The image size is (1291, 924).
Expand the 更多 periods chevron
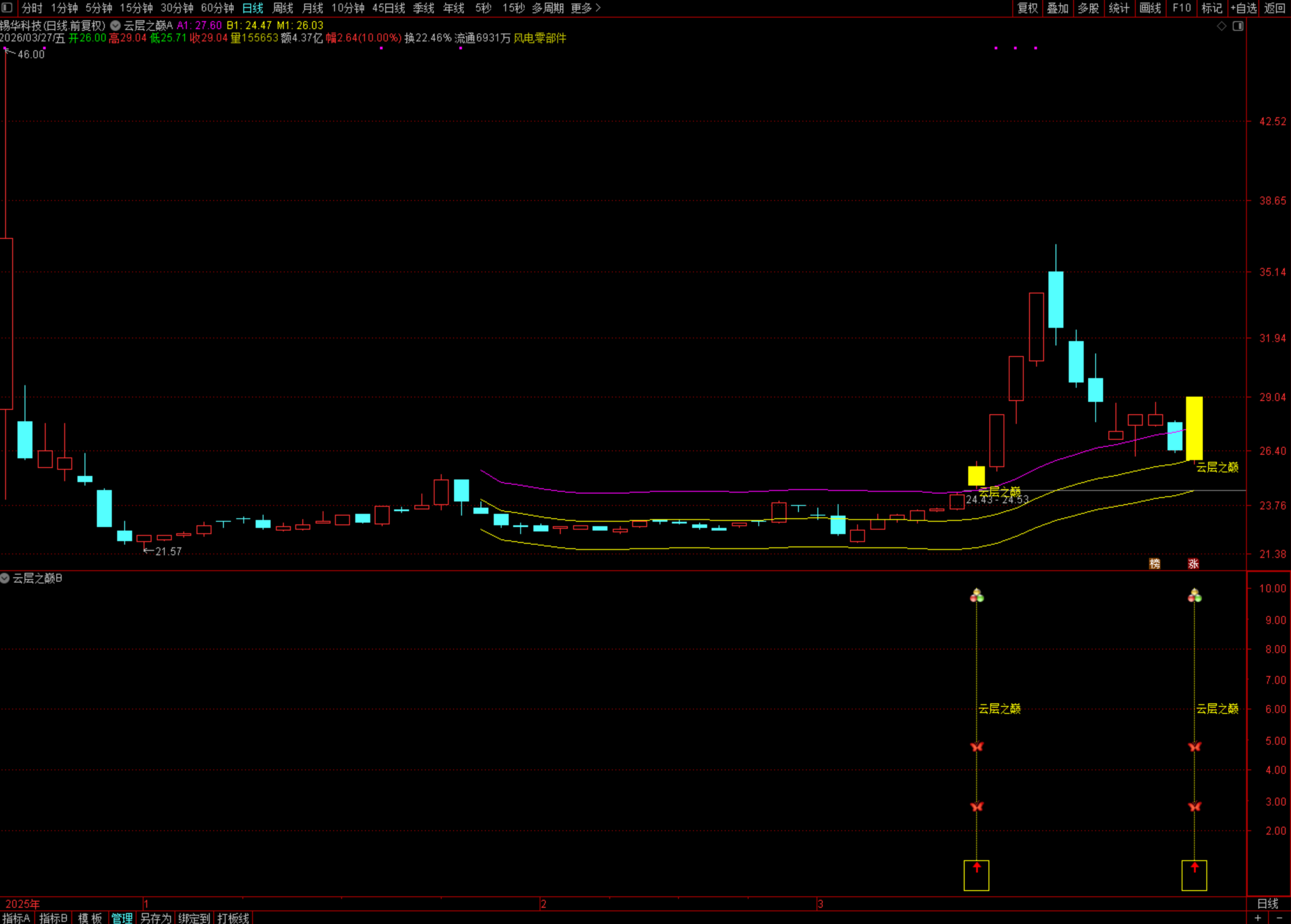[x=597, y=8]
